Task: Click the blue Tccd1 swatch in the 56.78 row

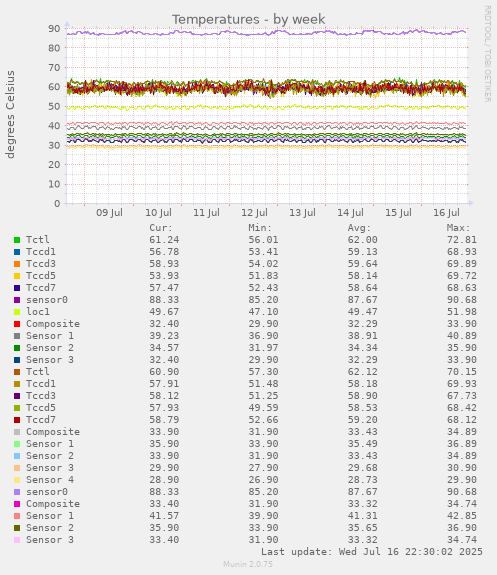Action: (x=17, y=252)
